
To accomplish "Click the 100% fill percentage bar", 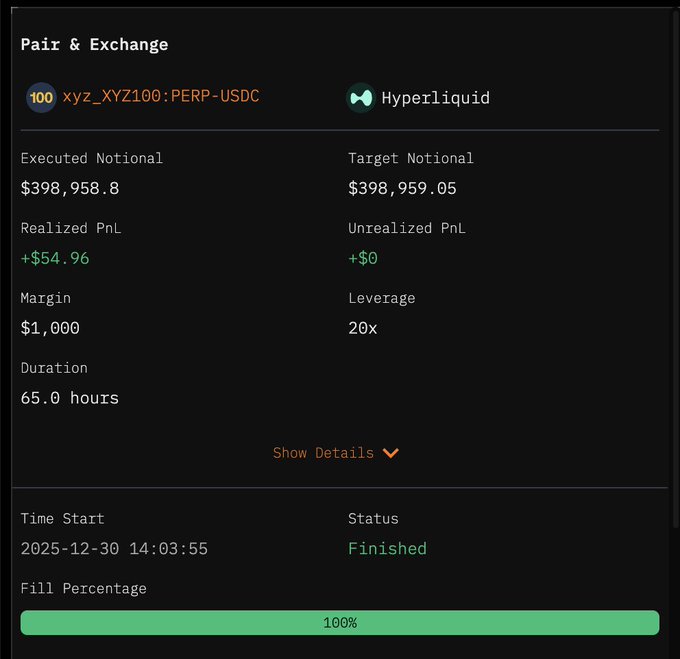I will pyautogui.click(x=340, y=622).
